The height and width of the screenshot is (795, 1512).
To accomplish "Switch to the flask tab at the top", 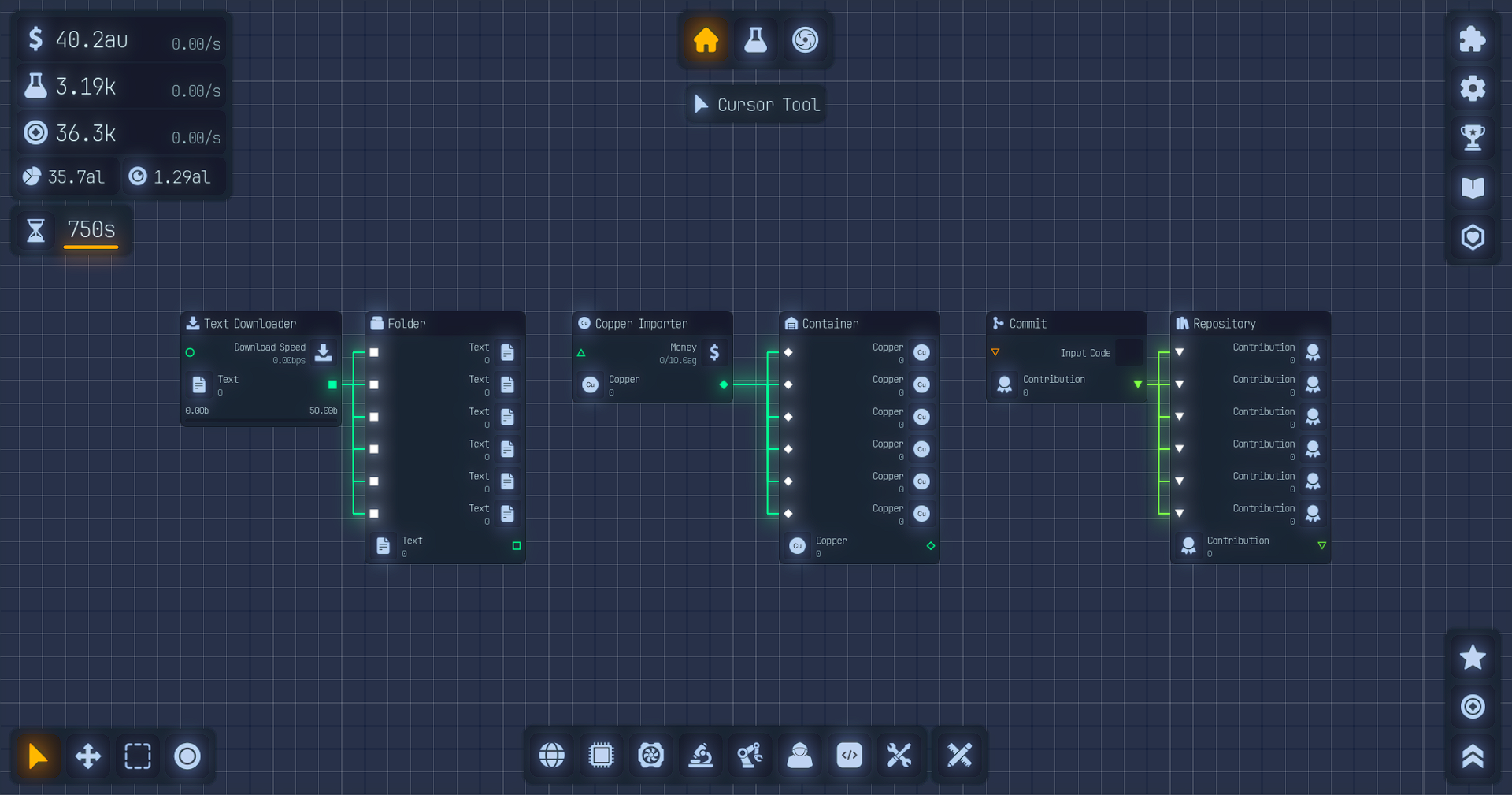I will [x=754, y=40].
